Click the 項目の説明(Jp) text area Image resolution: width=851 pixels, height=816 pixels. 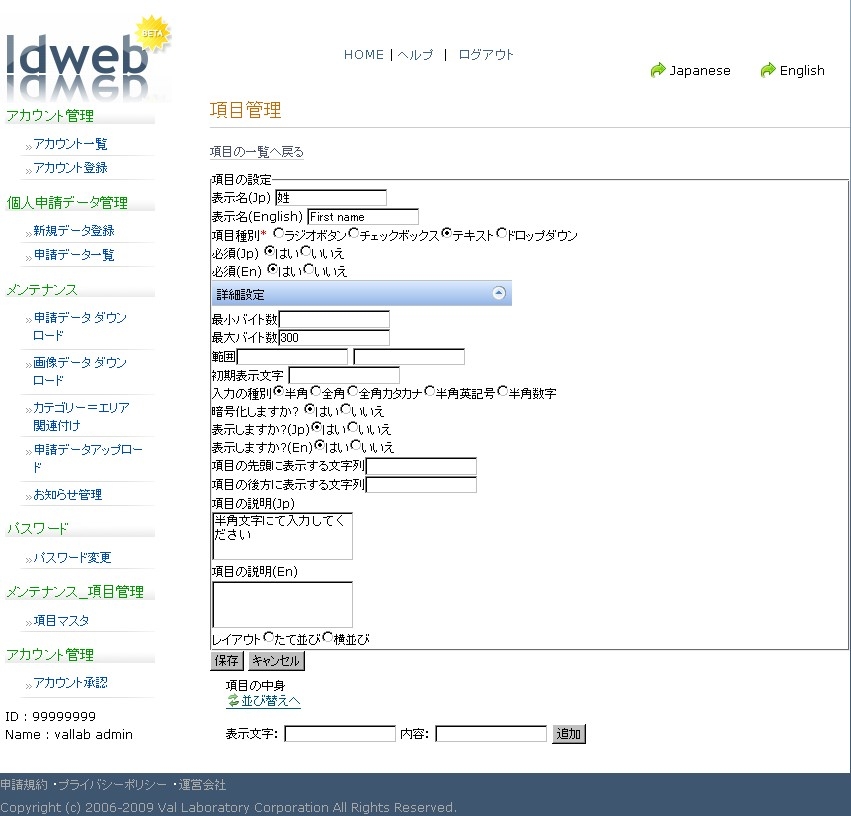pyautogui.click(x=282, y=536)
